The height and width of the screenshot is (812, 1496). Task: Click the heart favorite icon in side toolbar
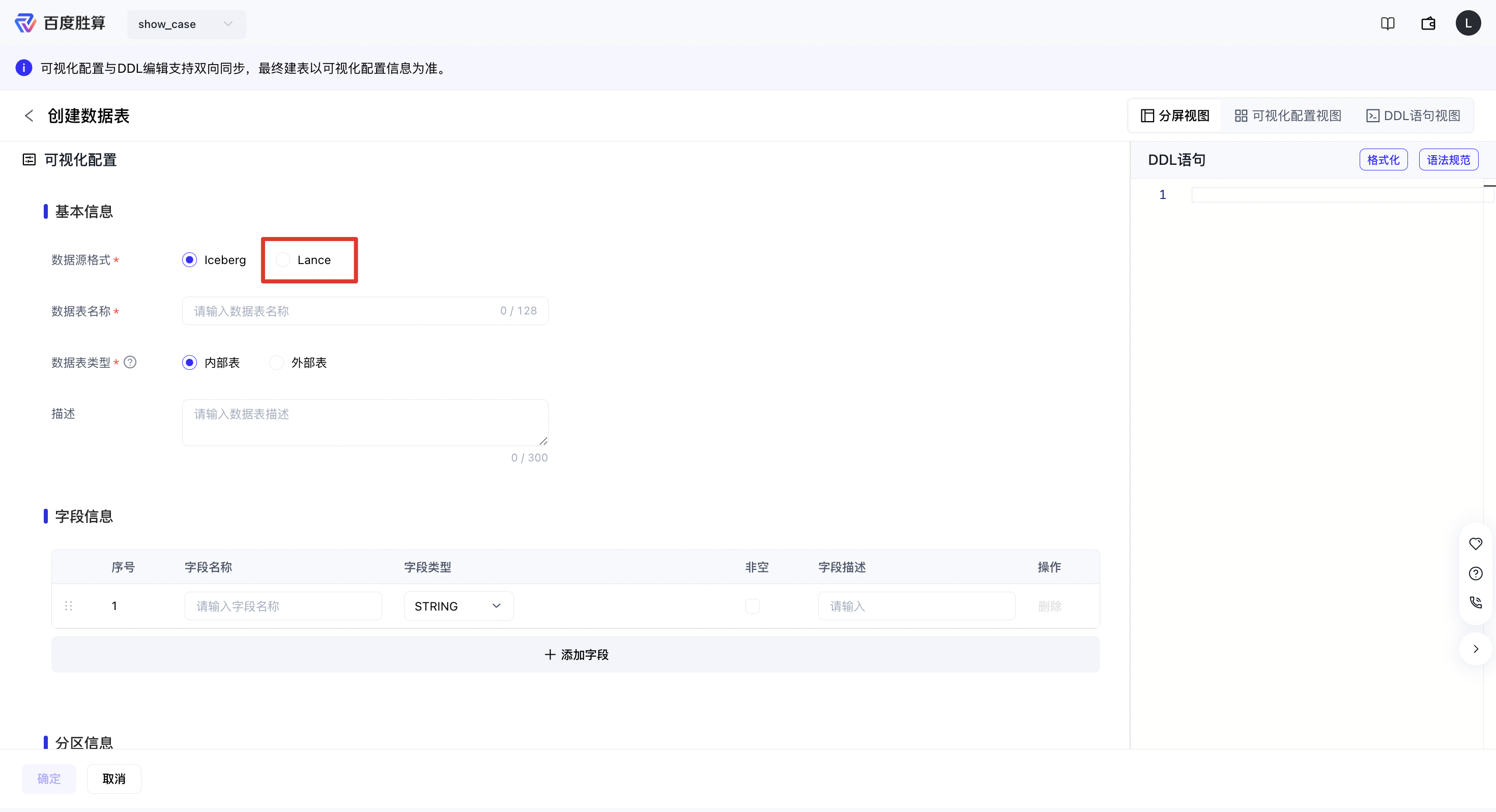(1476, 544)
